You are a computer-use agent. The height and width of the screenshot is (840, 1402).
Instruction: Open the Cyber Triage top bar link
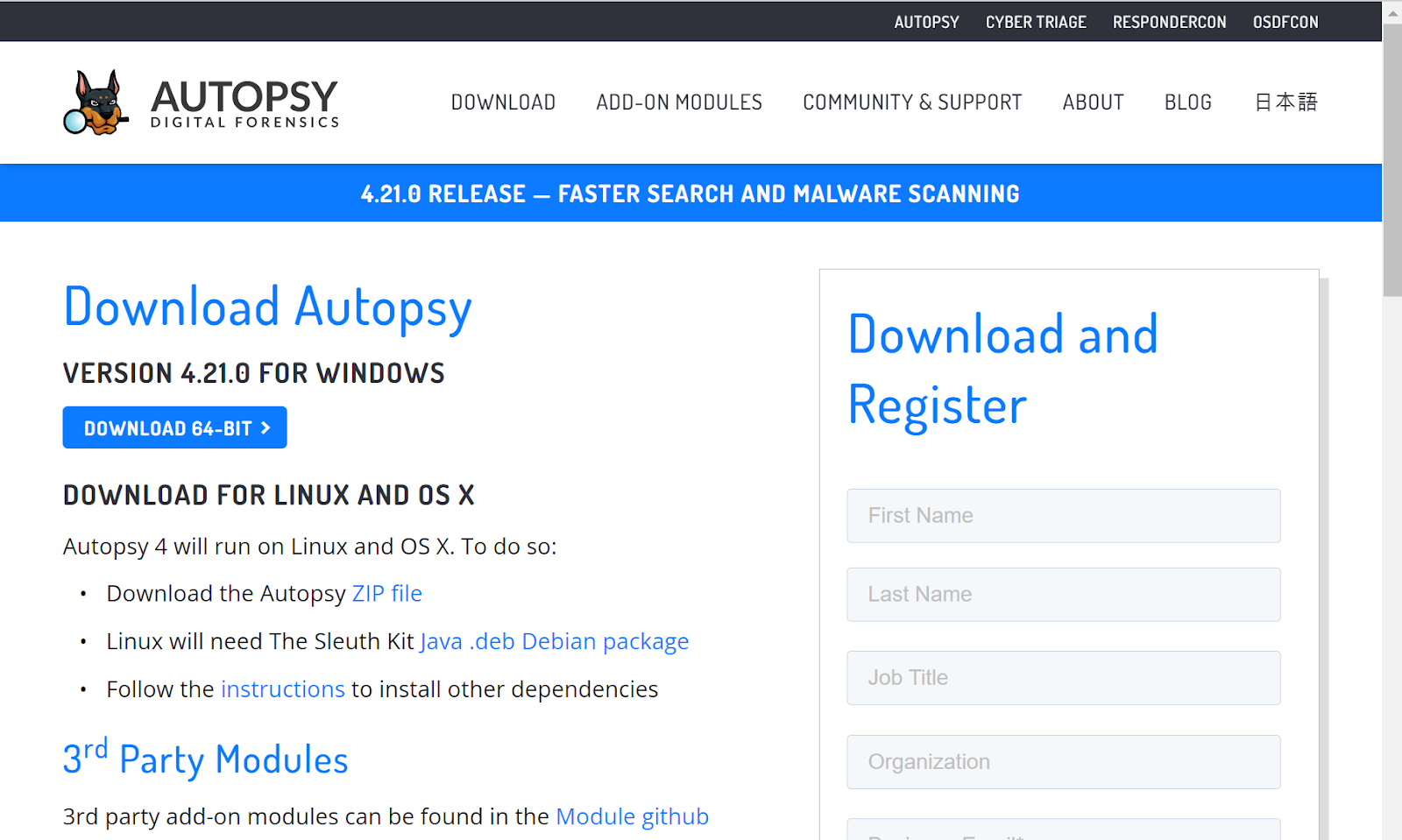click(x=1036, y=22)
